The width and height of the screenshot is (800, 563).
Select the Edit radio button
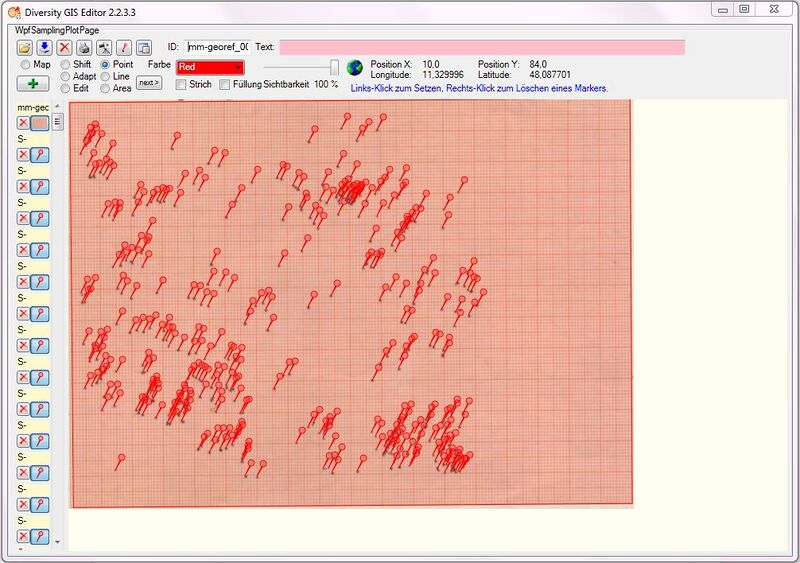(x=65, y=88)
